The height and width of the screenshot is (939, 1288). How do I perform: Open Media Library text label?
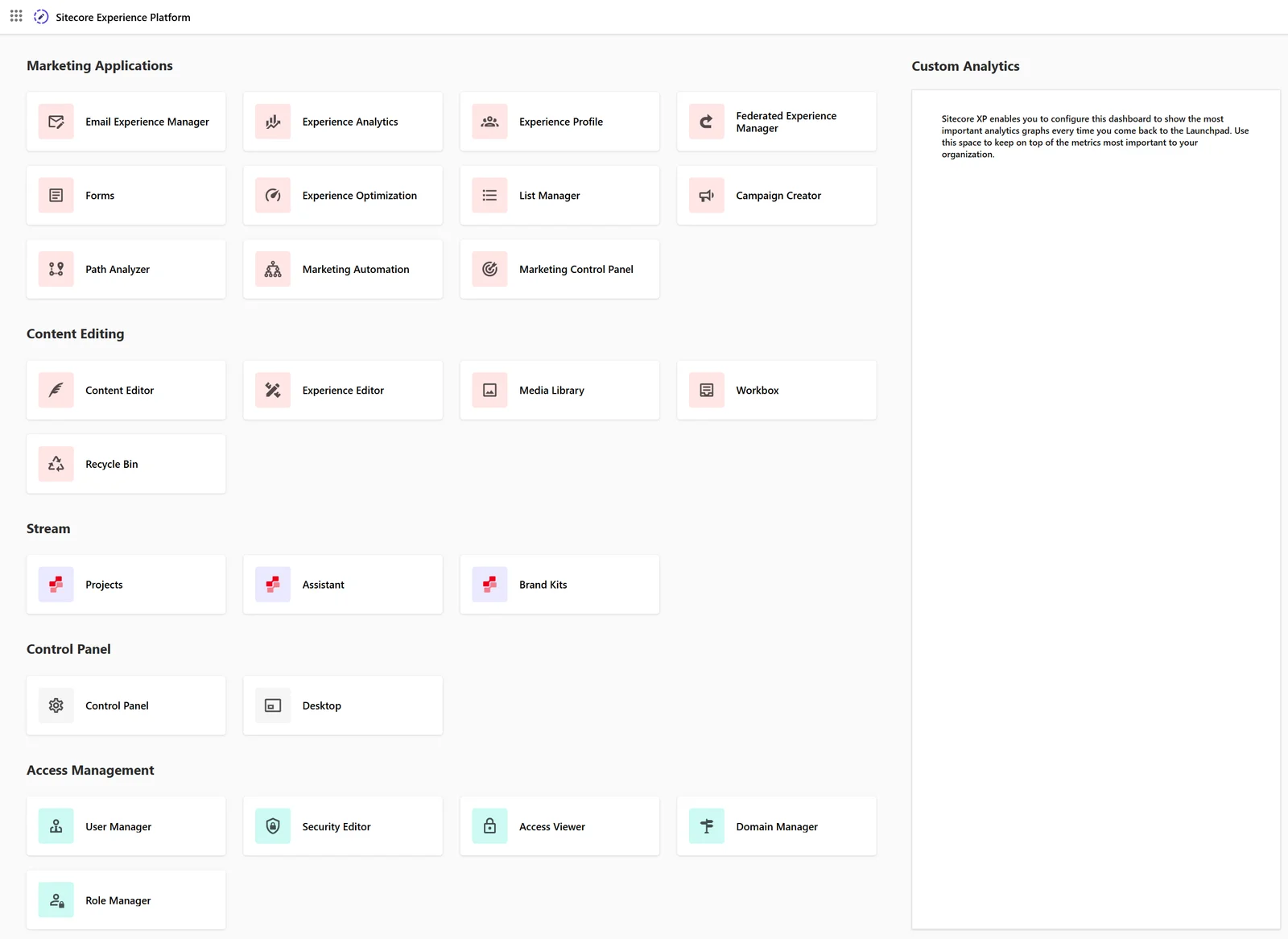tap(552, 390)
